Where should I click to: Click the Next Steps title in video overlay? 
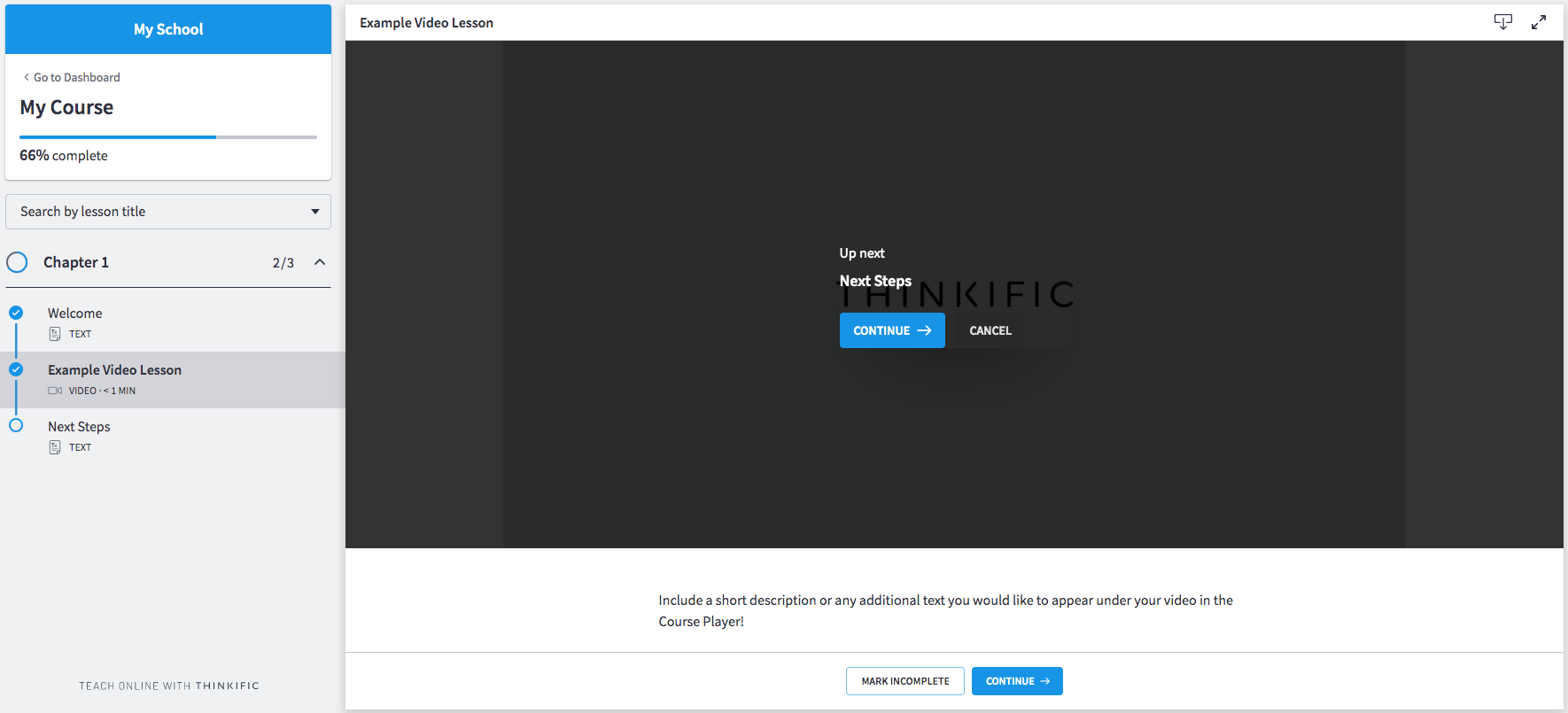click(875, 281)
